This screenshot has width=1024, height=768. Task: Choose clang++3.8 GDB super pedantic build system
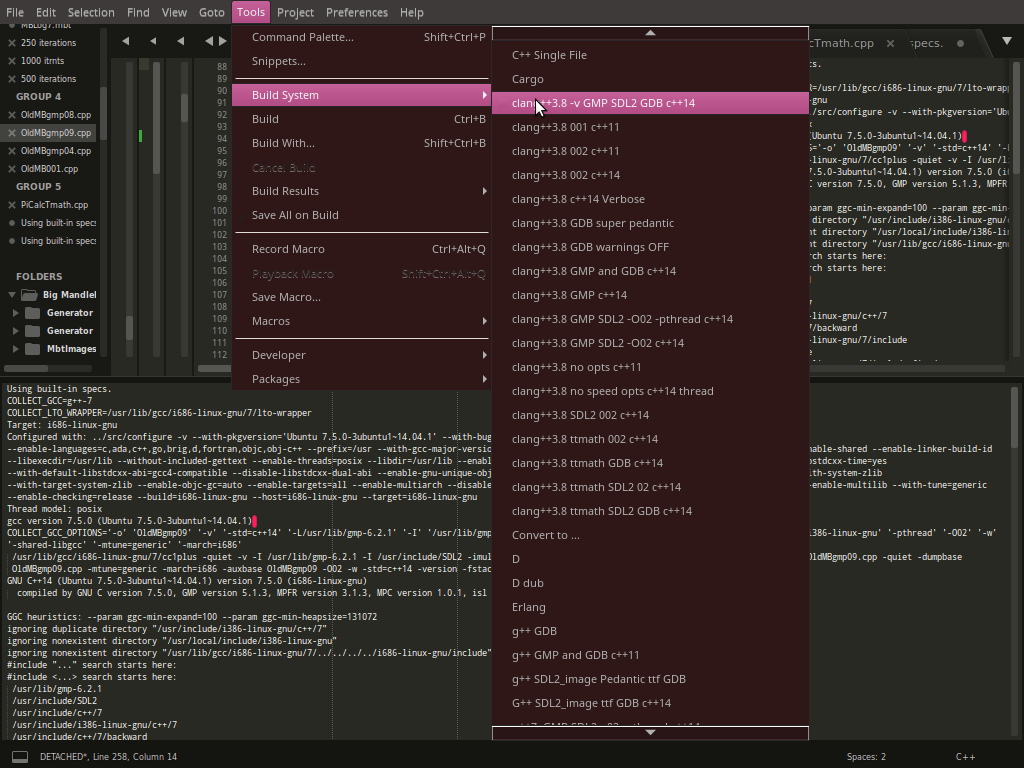pyautogui.click(x=592, y=223)
